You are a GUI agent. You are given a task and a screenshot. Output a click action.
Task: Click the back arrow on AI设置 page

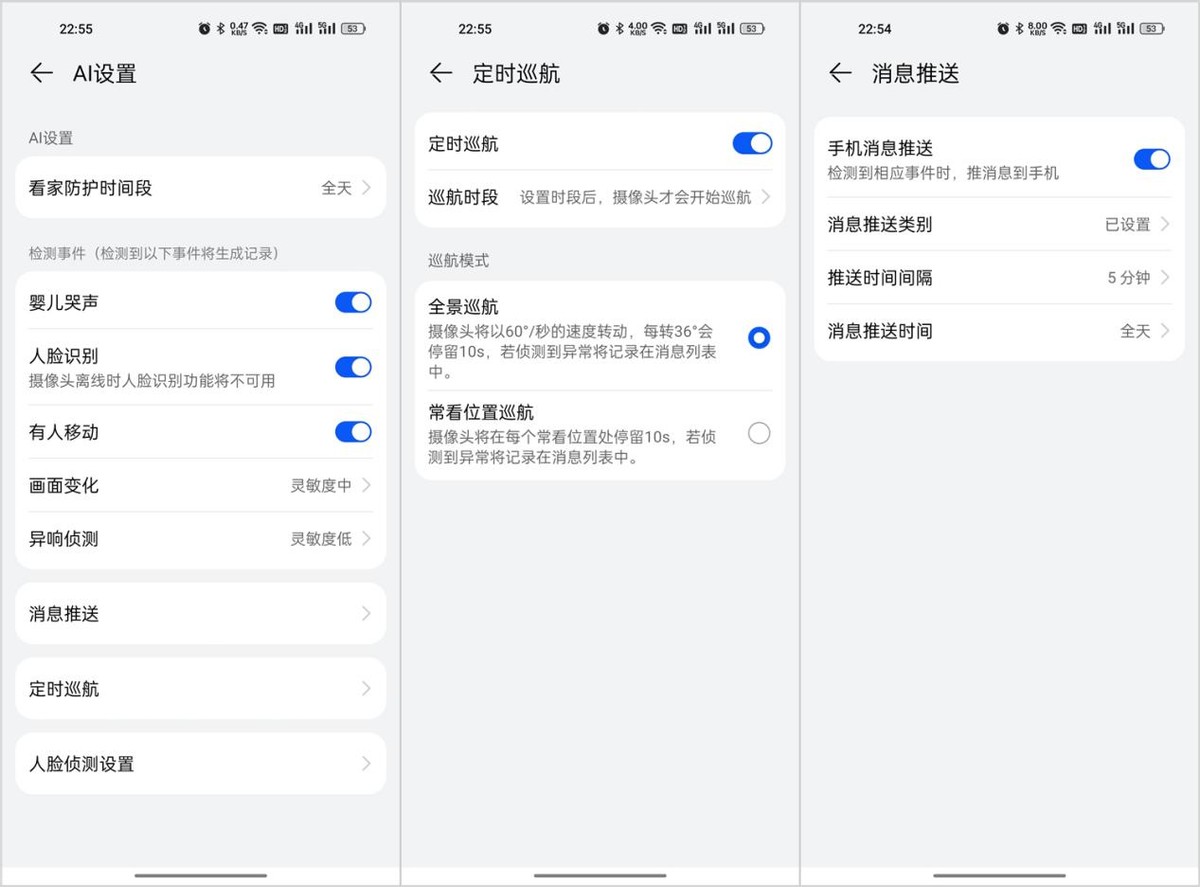(x=41, y=73)
